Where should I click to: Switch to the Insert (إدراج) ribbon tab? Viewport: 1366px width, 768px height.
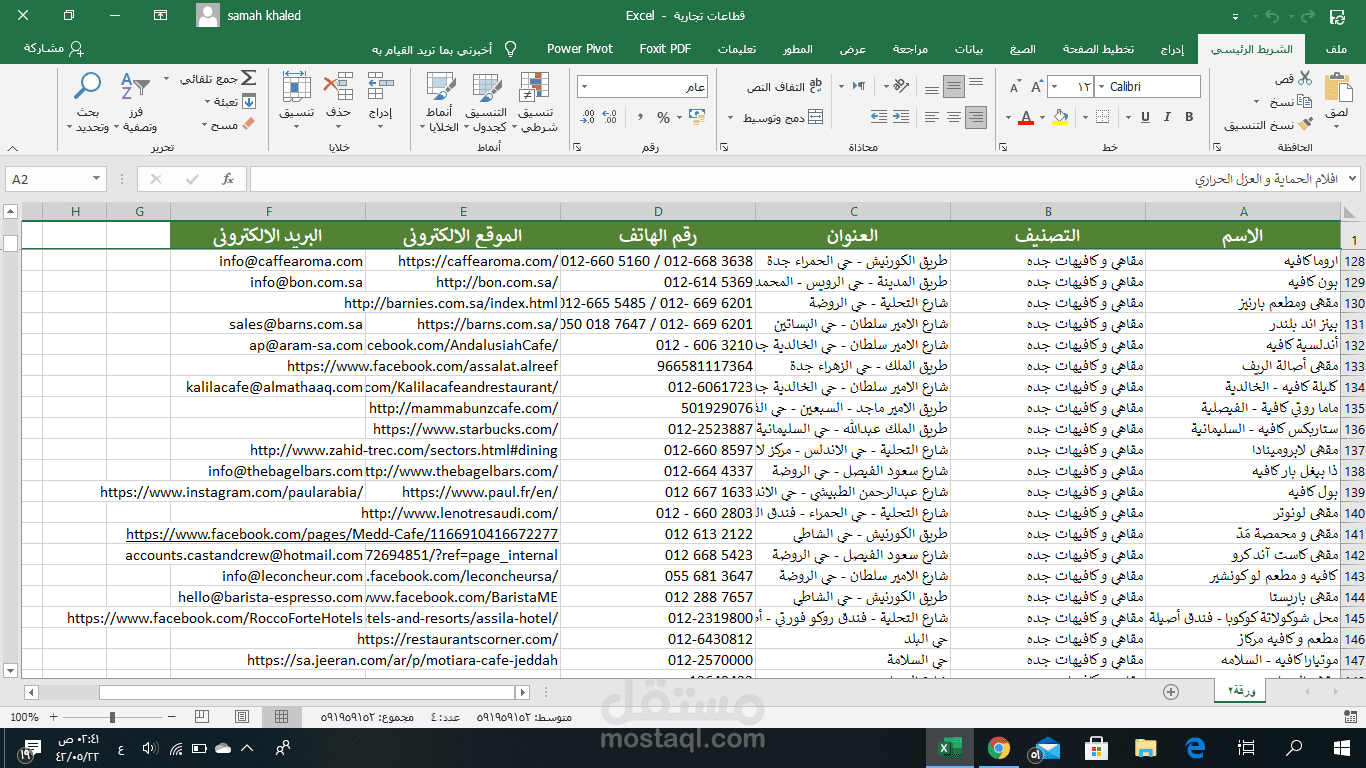click(1173, 49)
